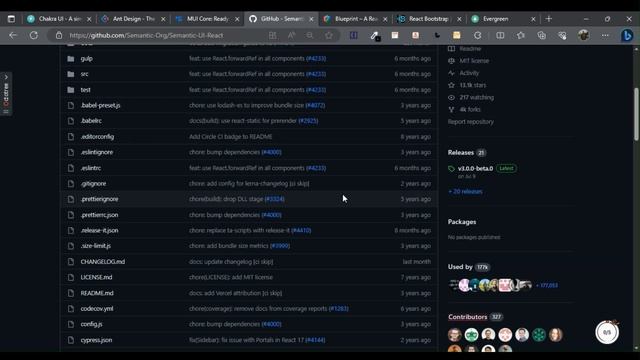Click the star icon beside 13.1k stars
Screen dimensions: 640x360
(451, 85)
